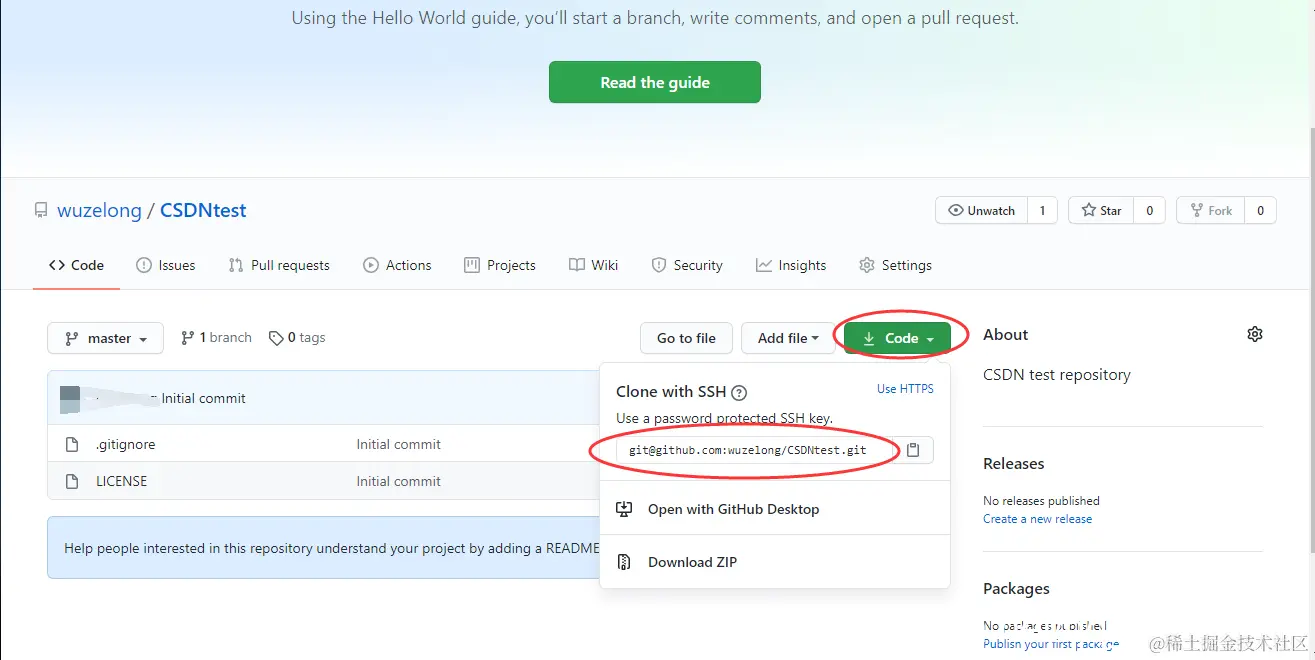
Task: Copy the clone URL with clipboard icon
Action: [913, 450]
